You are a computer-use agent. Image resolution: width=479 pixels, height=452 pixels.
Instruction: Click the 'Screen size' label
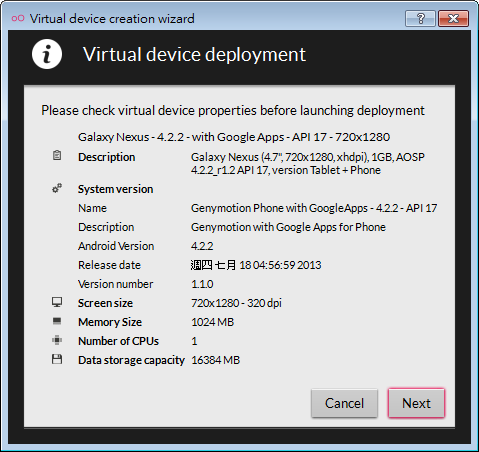(x=105, y=303)
